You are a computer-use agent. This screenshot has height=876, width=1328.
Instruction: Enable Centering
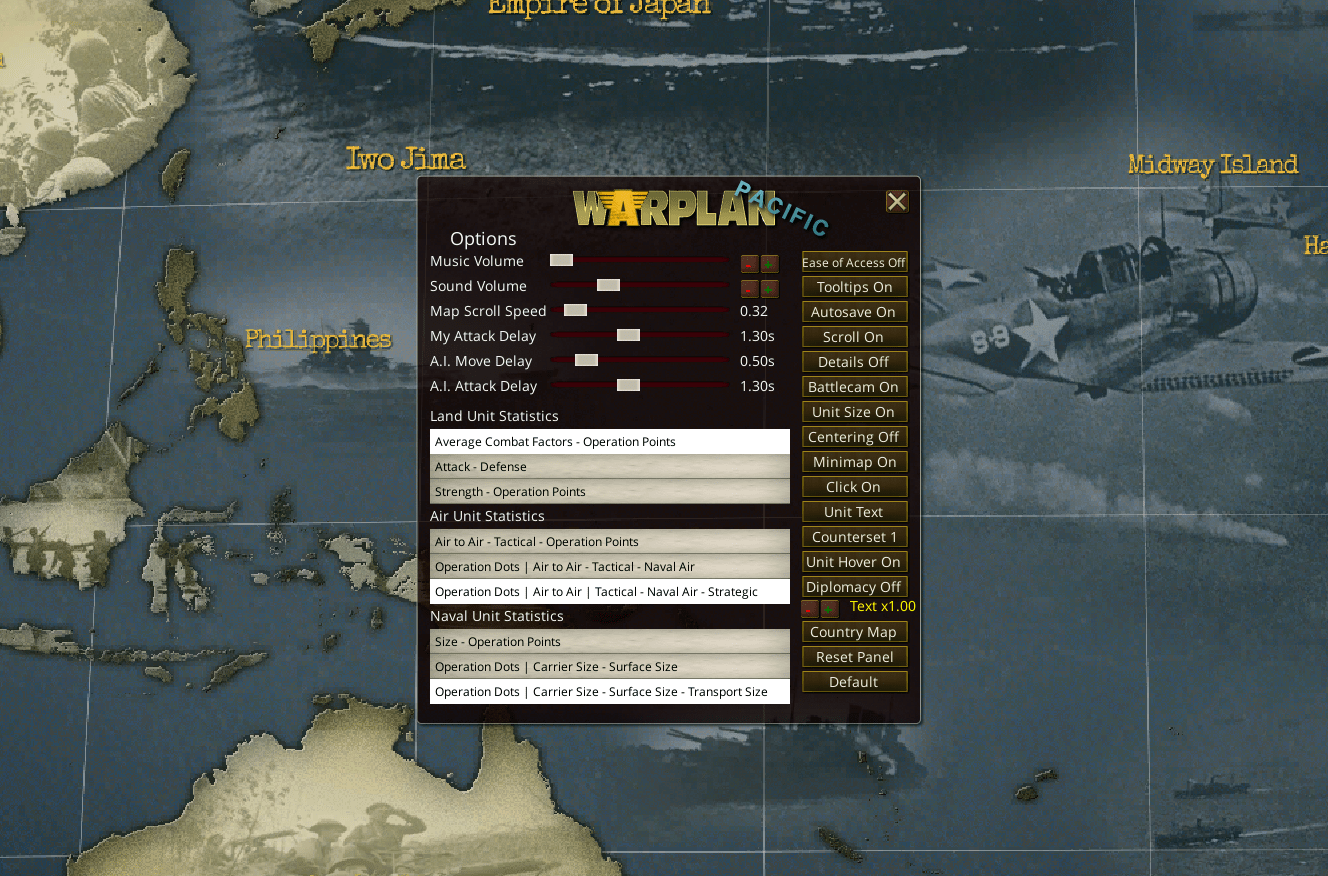pyautogui.click(x=854, y=437)
